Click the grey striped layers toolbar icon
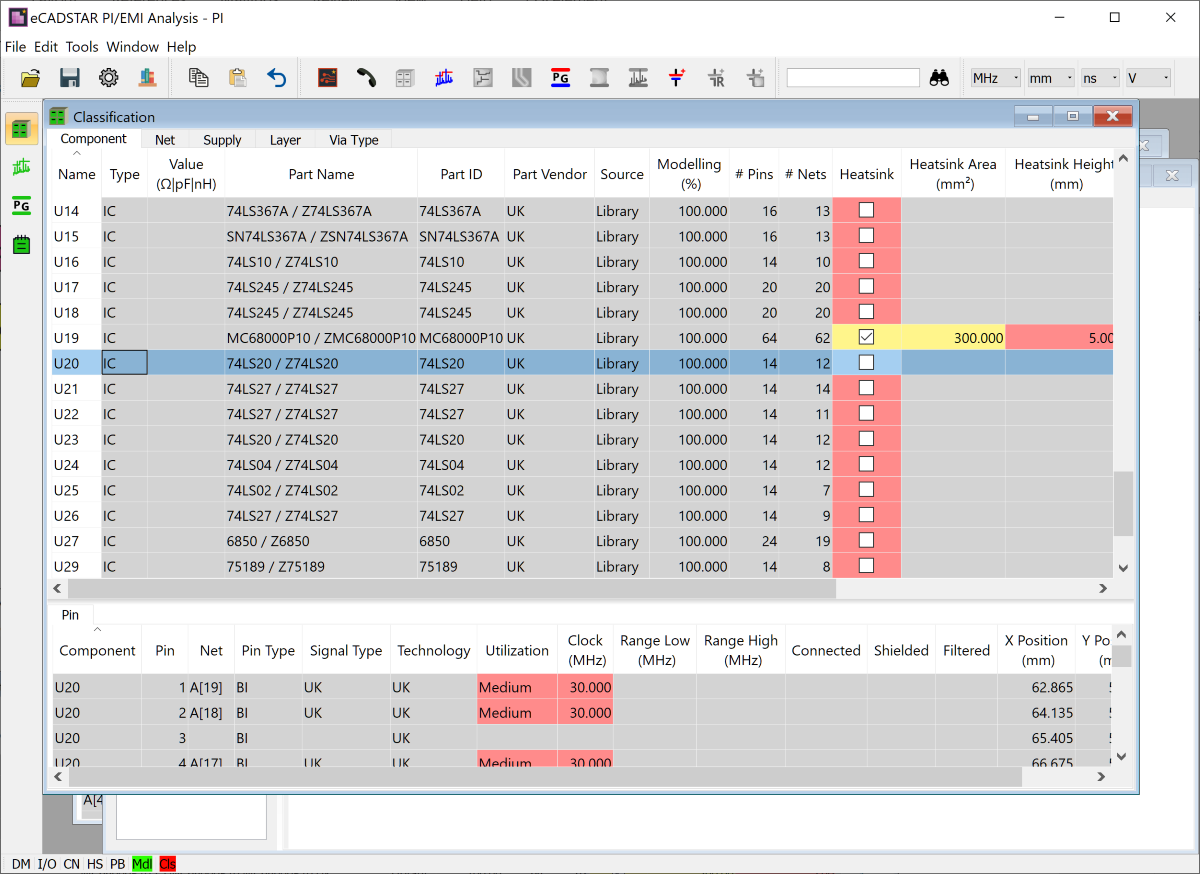Image resolution: width=1200 pixels, height=874 pixels. (521, 78)
